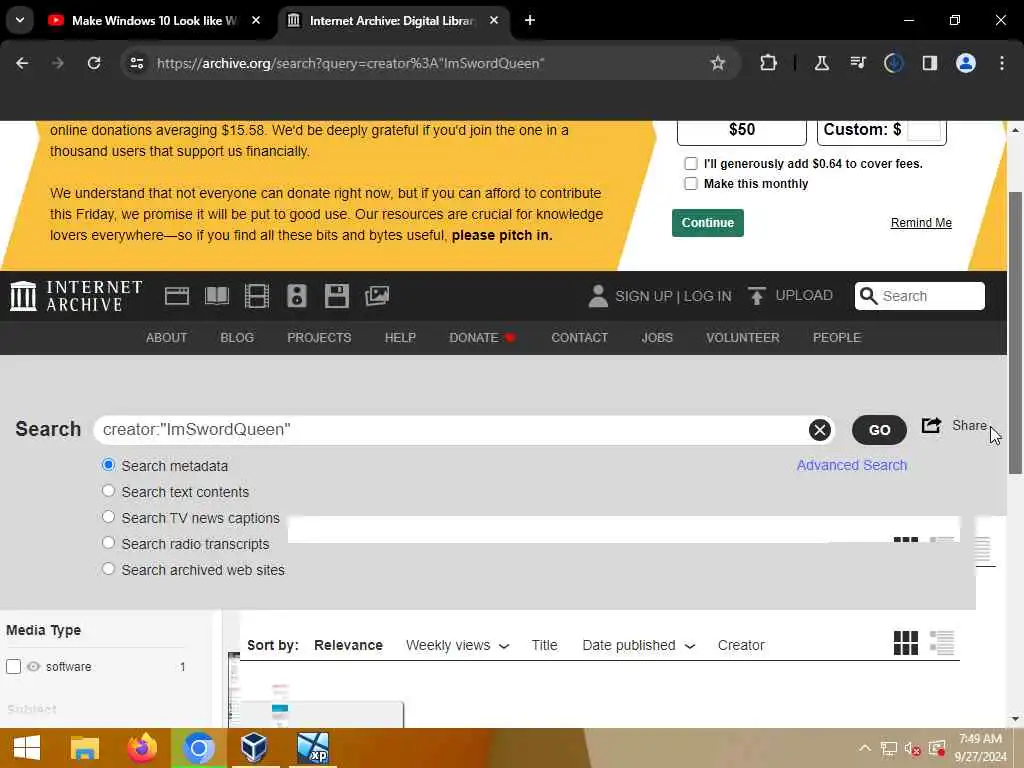Open the browser Extensions puzzle icon
The width and height of the screenshot is (1024, 768).
pos(769,63)
